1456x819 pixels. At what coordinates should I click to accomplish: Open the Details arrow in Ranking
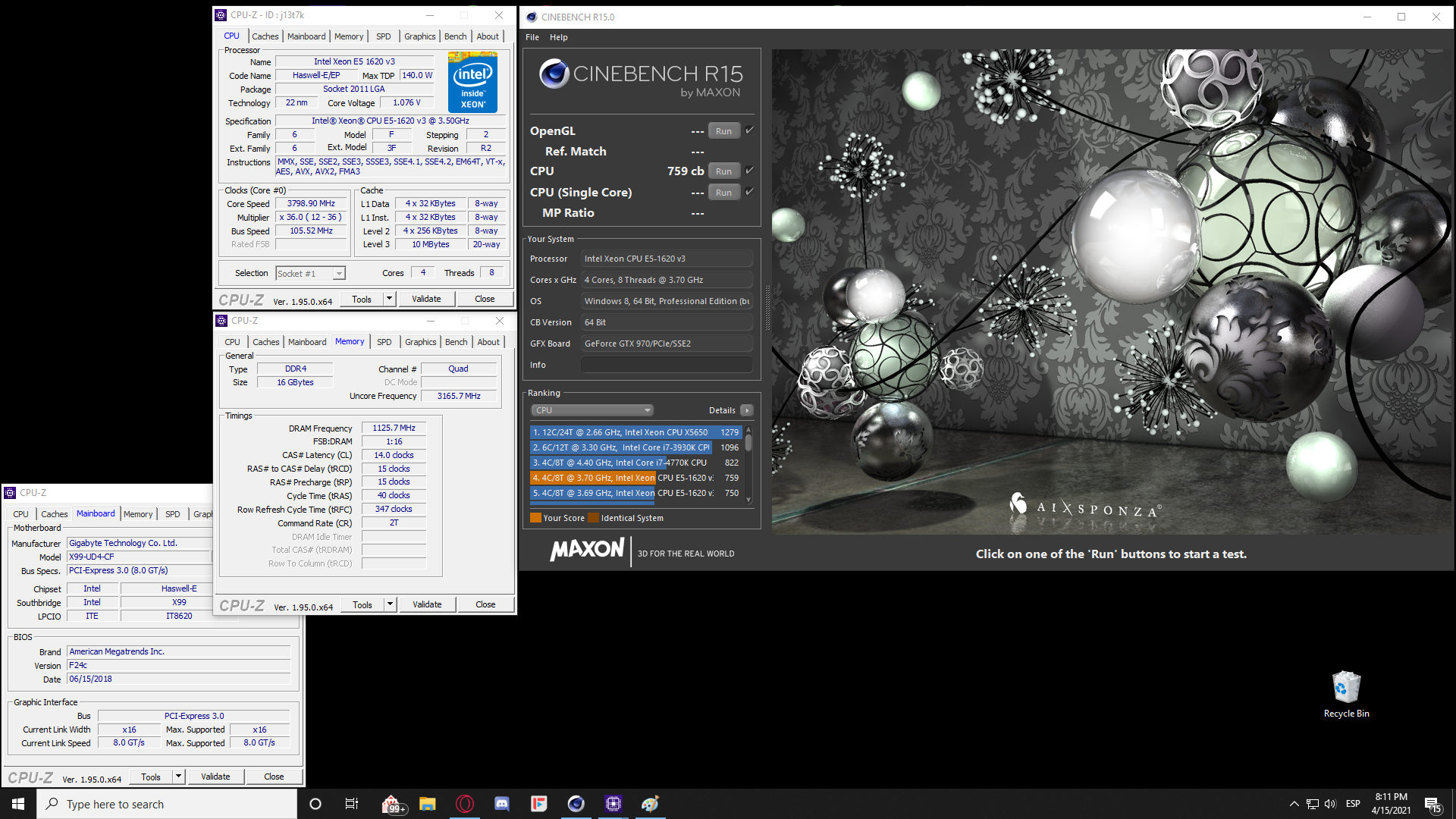point(747,410)
